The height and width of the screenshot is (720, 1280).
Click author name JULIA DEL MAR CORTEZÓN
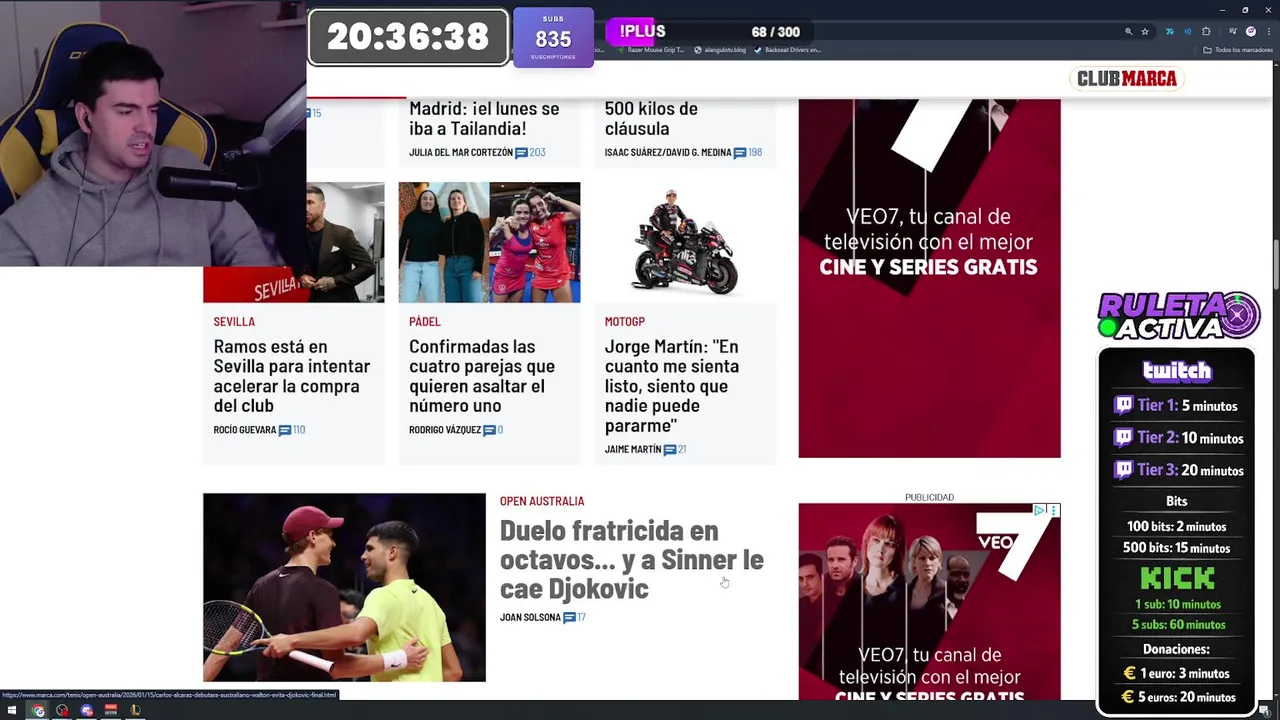pos(461,153)
